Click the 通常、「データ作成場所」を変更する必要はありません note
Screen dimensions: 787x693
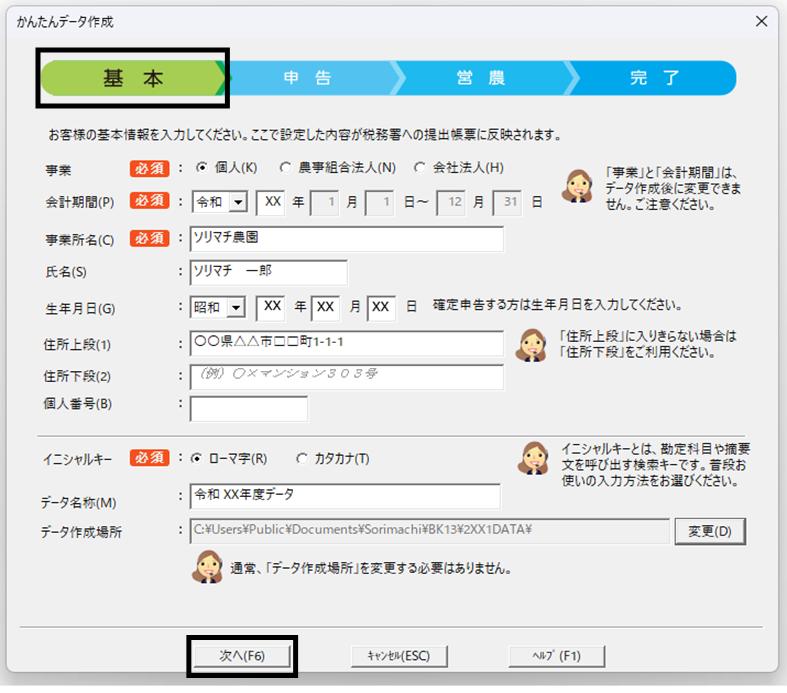coord(371,569)
